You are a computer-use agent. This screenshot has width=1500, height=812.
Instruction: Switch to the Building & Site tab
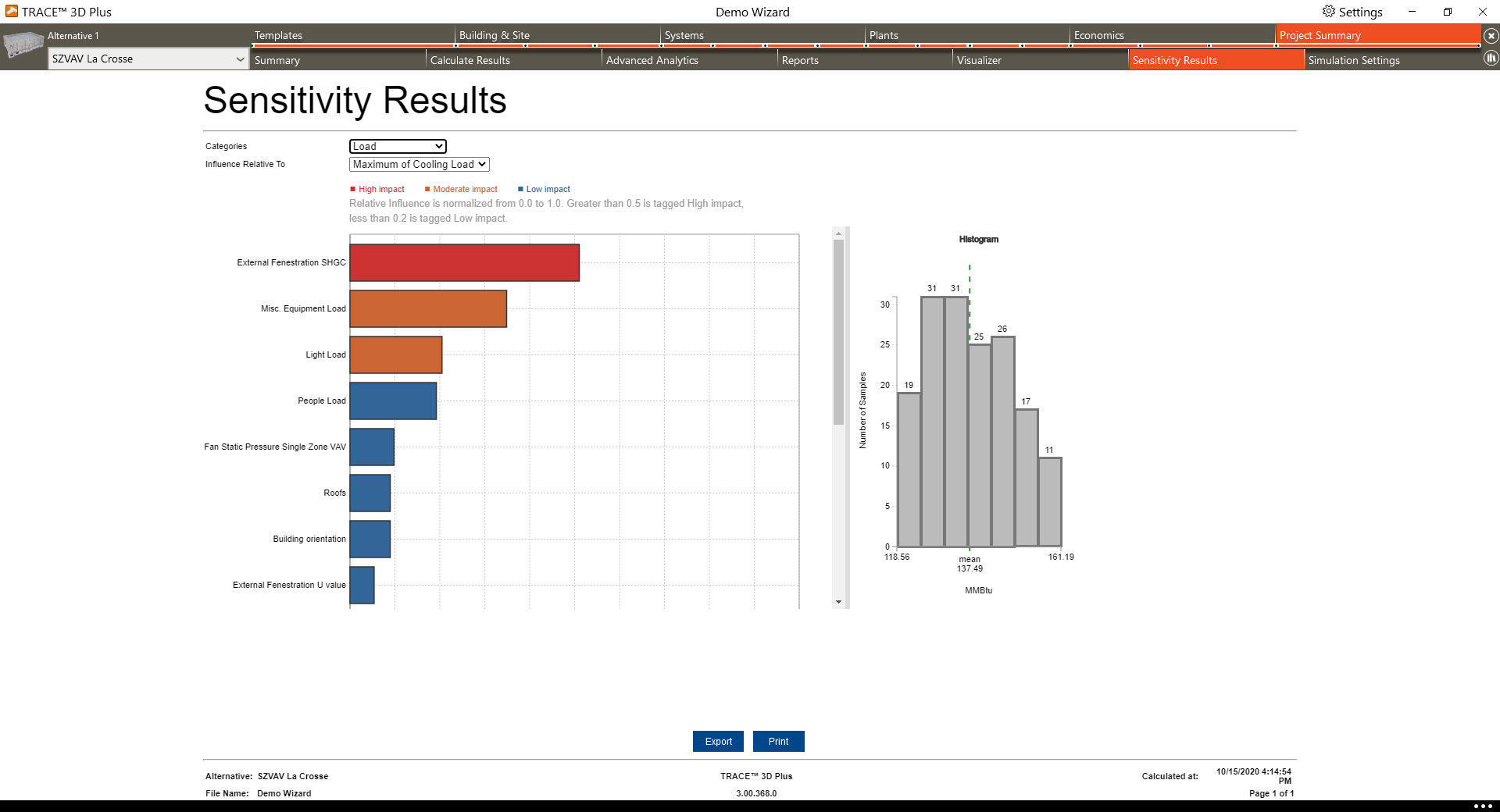(558, 35)
